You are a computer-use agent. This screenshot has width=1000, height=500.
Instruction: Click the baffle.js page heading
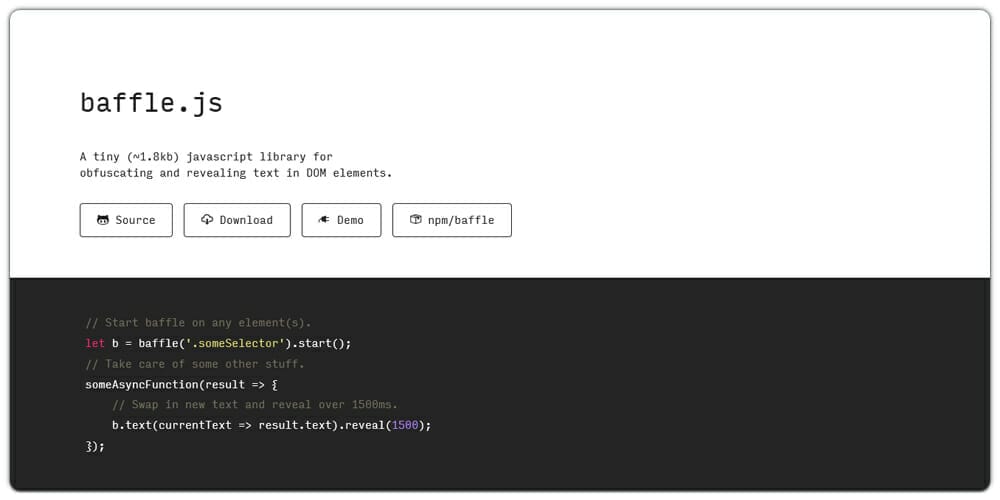pyautogui.click(x=151, y=103)
